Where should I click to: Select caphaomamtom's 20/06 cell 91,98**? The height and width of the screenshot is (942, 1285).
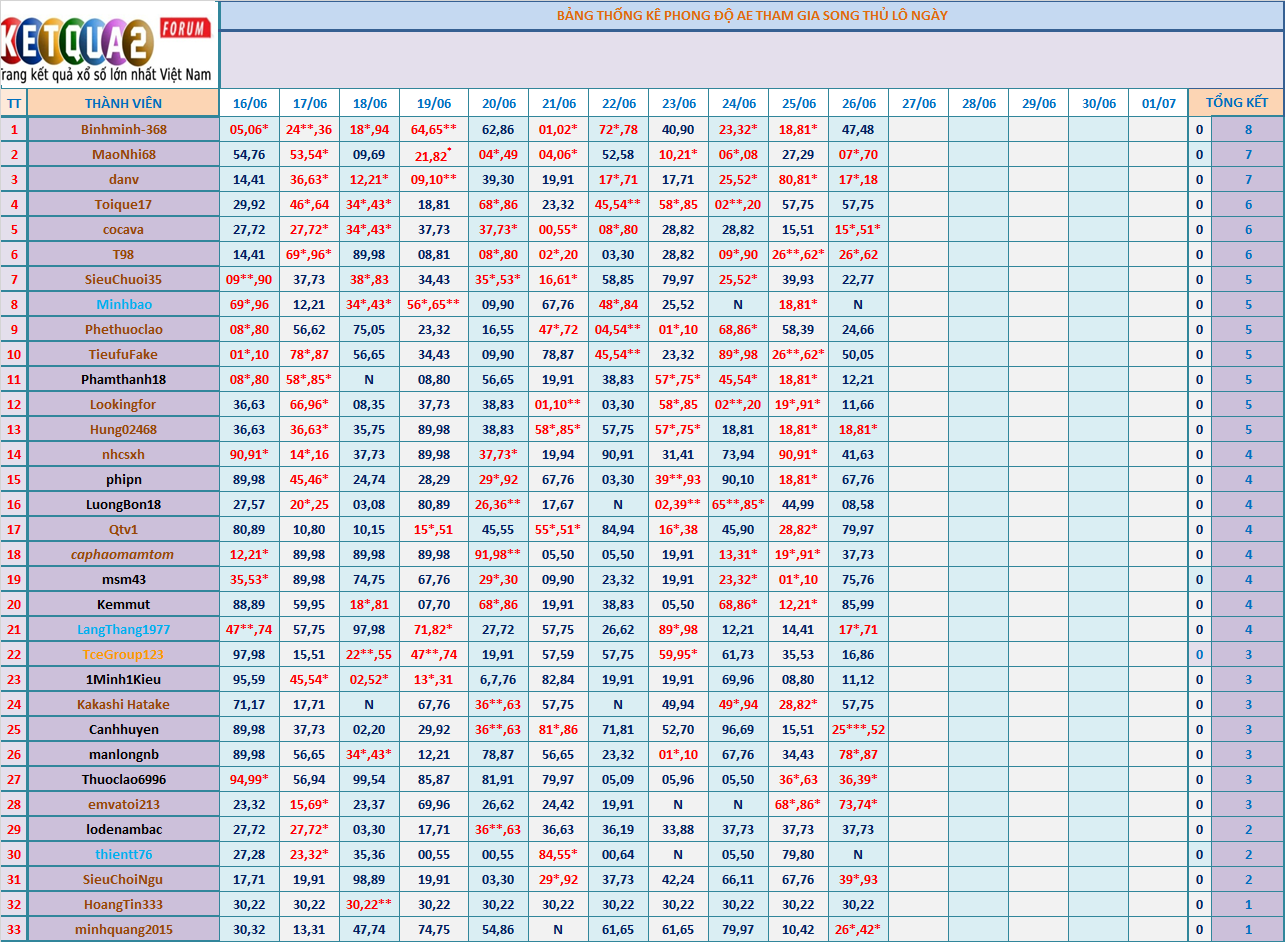pyautogui.click(x=498, y=554)
